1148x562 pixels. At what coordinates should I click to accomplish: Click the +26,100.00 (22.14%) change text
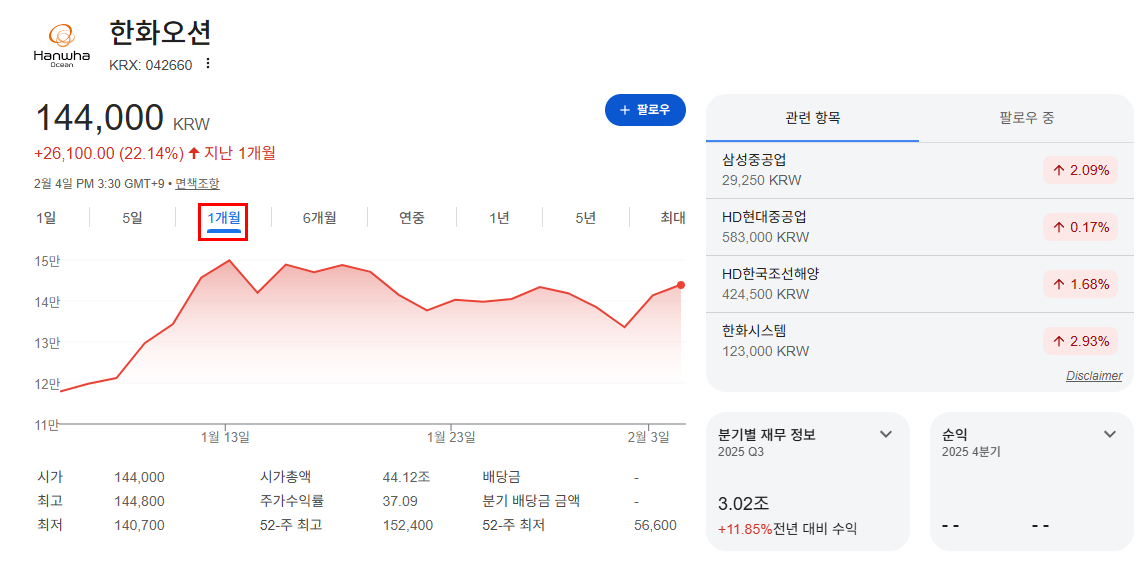tap(109, 154)
